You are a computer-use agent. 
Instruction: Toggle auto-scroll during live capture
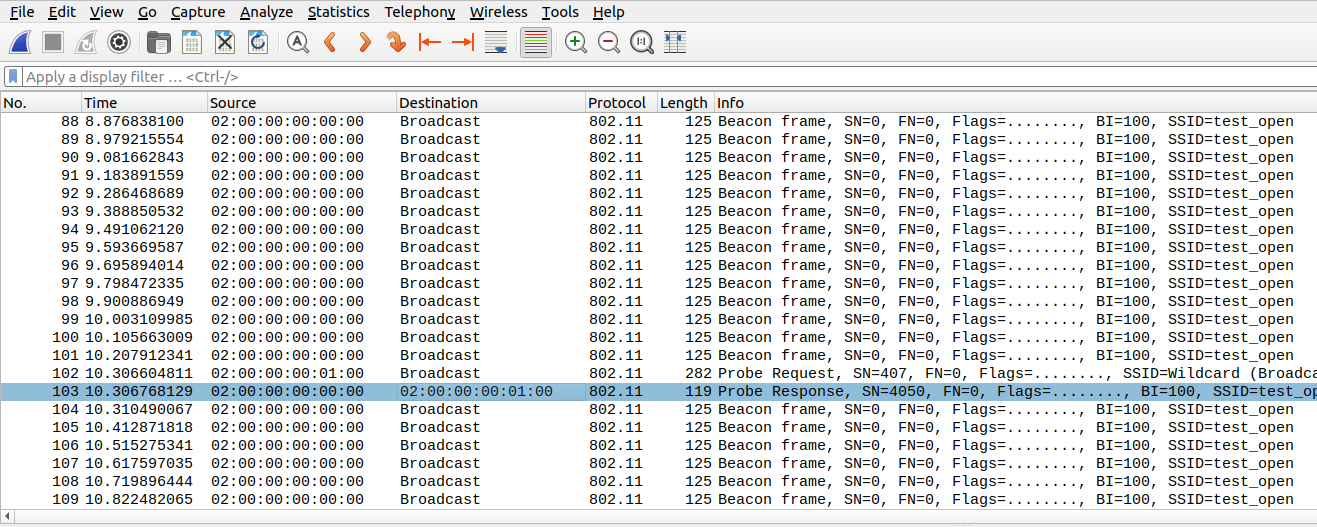click(x=496, y=42)
